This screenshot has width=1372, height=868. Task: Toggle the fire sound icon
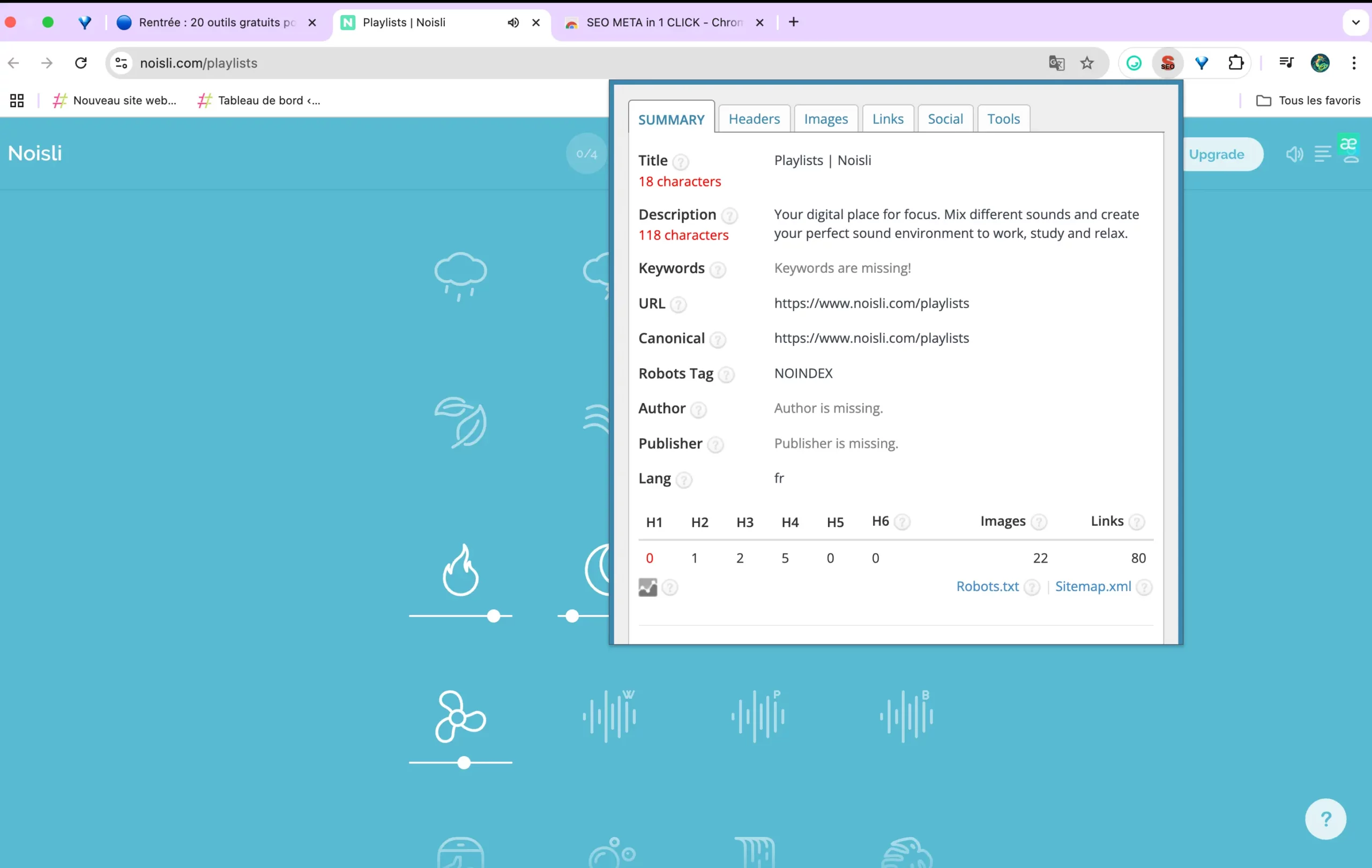(x=460, y=570)
